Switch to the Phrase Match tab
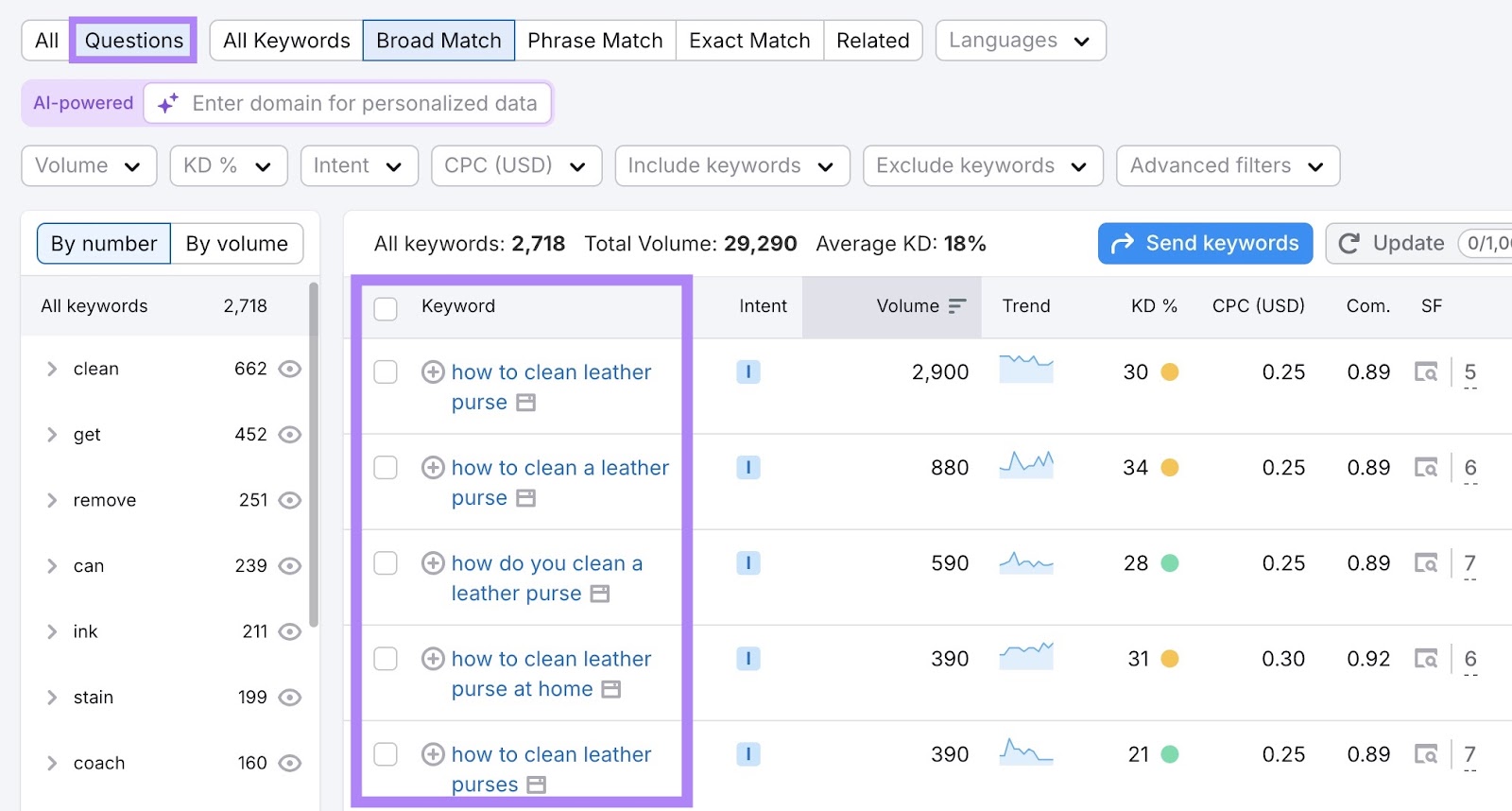 click(x=594, y=41)
